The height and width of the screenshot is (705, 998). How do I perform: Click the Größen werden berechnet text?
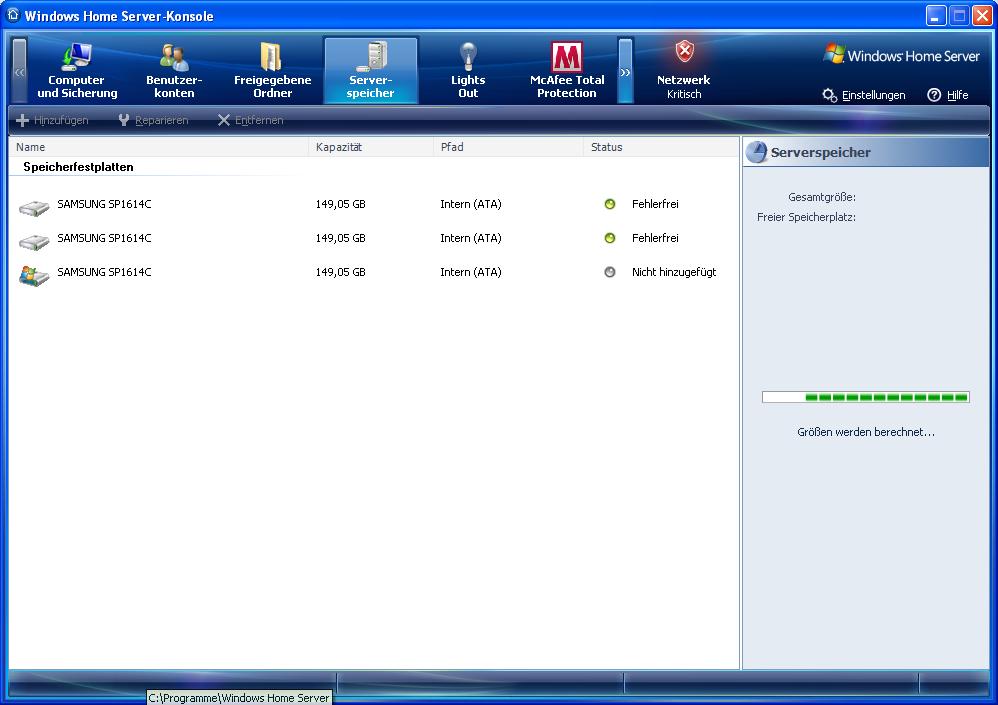[x=866, y=432]
